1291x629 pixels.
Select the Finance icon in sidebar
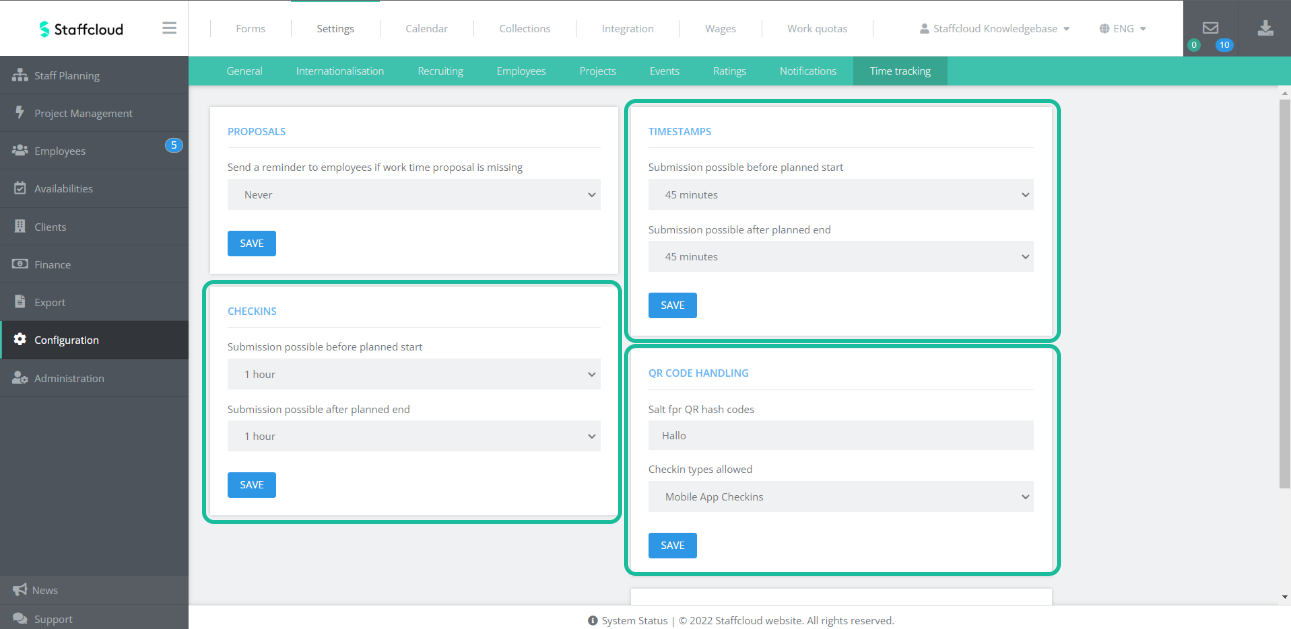21,264
